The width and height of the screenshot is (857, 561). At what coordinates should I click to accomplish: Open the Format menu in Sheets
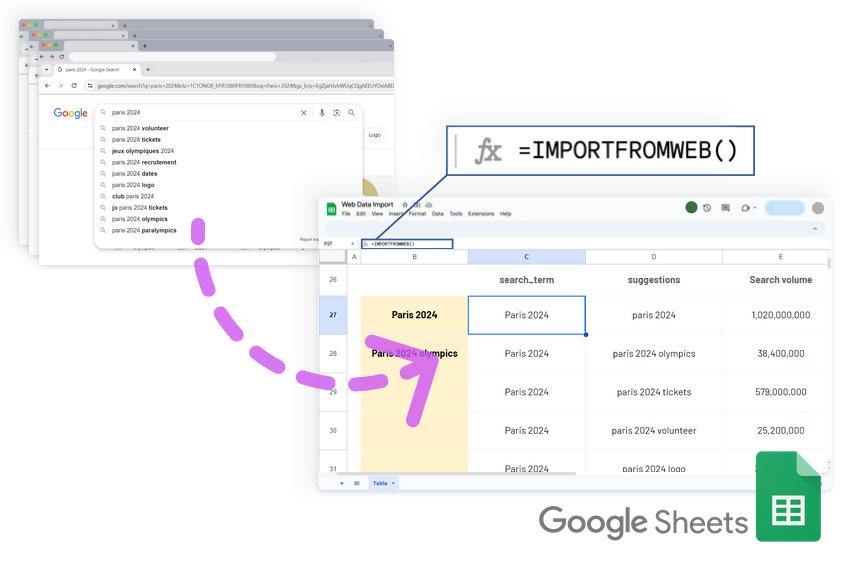coord(417,214)
